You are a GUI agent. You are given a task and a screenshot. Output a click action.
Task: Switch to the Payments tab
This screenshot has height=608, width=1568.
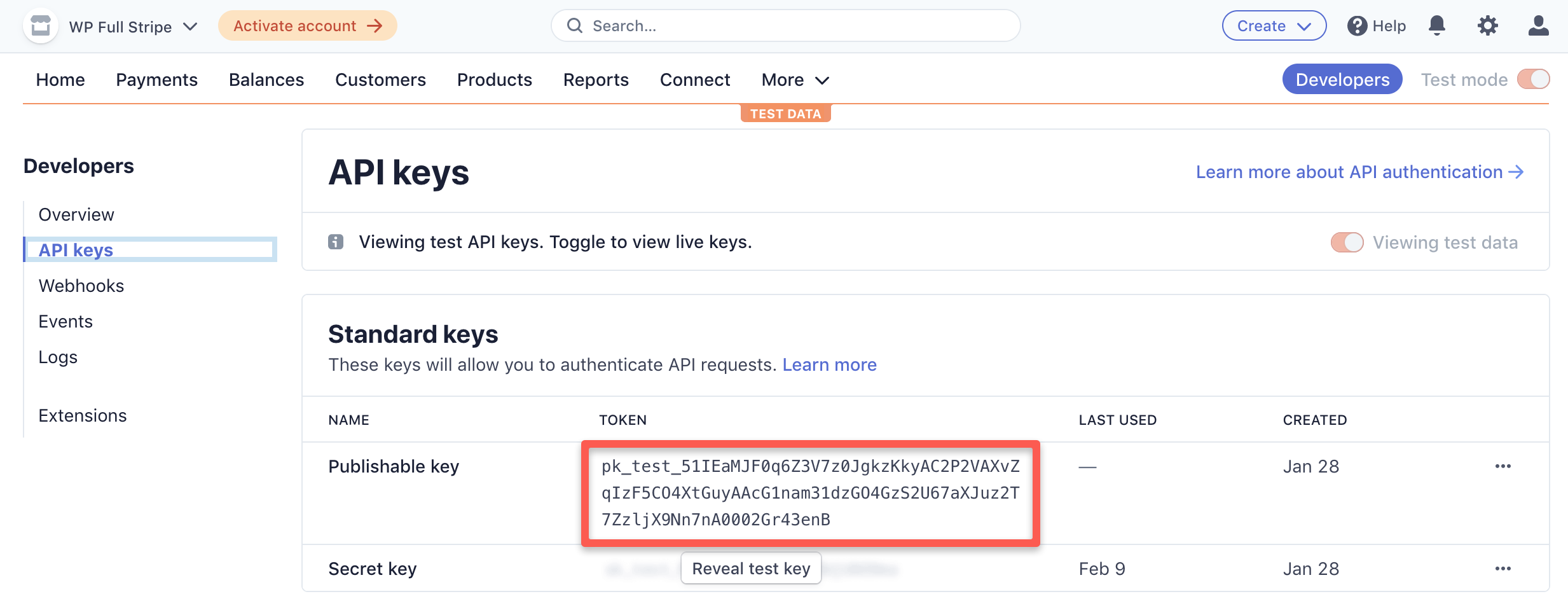(156, 79)
